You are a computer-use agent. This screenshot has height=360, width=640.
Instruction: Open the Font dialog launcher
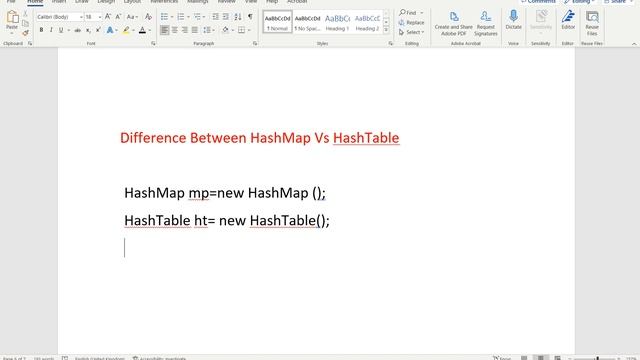tap(153, 43)
